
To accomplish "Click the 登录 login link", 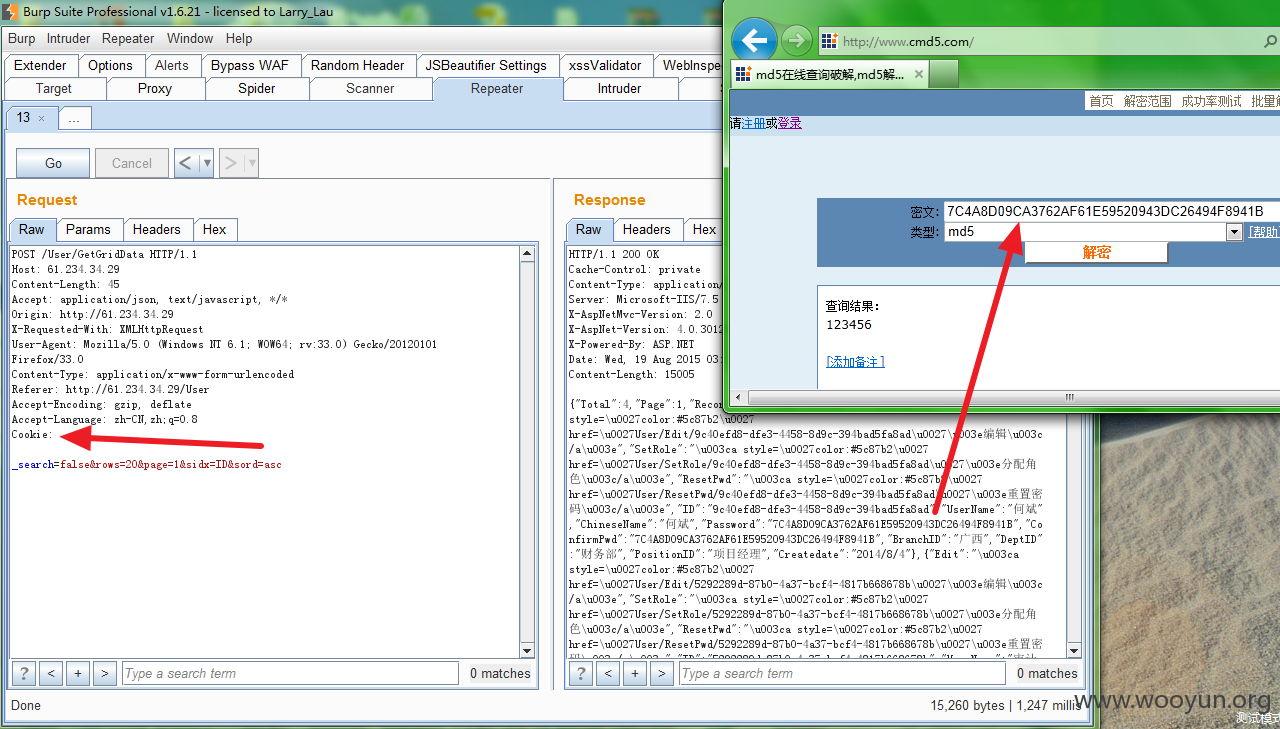I will (790, 123).
